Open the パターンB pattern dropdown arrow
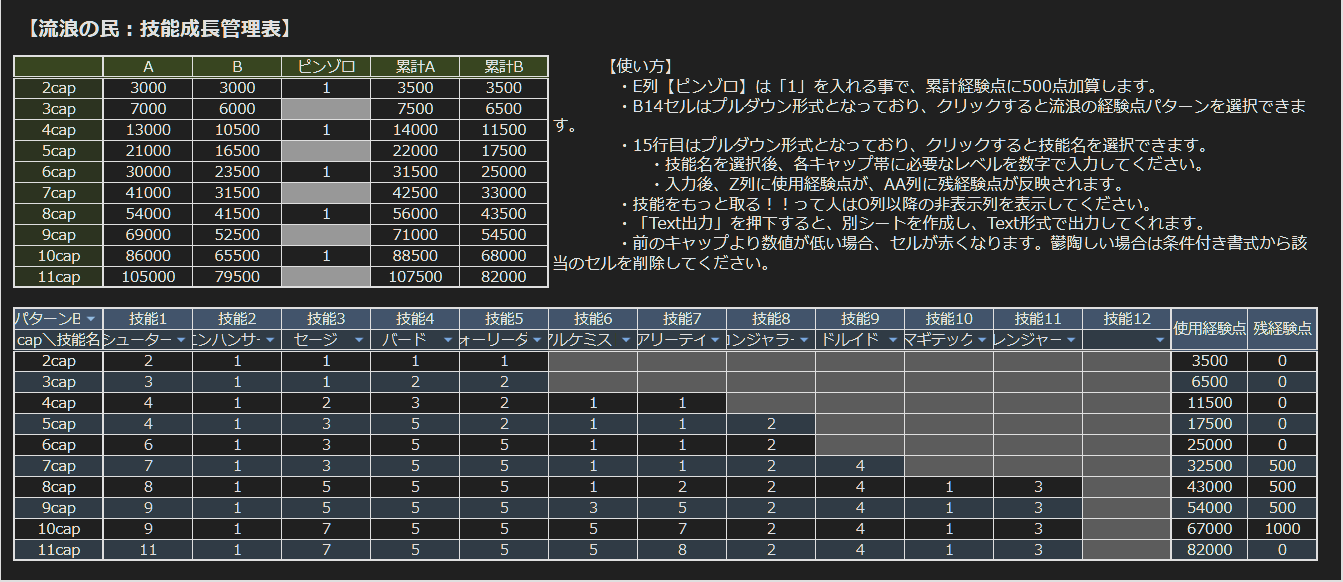 pyautogui.click(x=91, y=319)
